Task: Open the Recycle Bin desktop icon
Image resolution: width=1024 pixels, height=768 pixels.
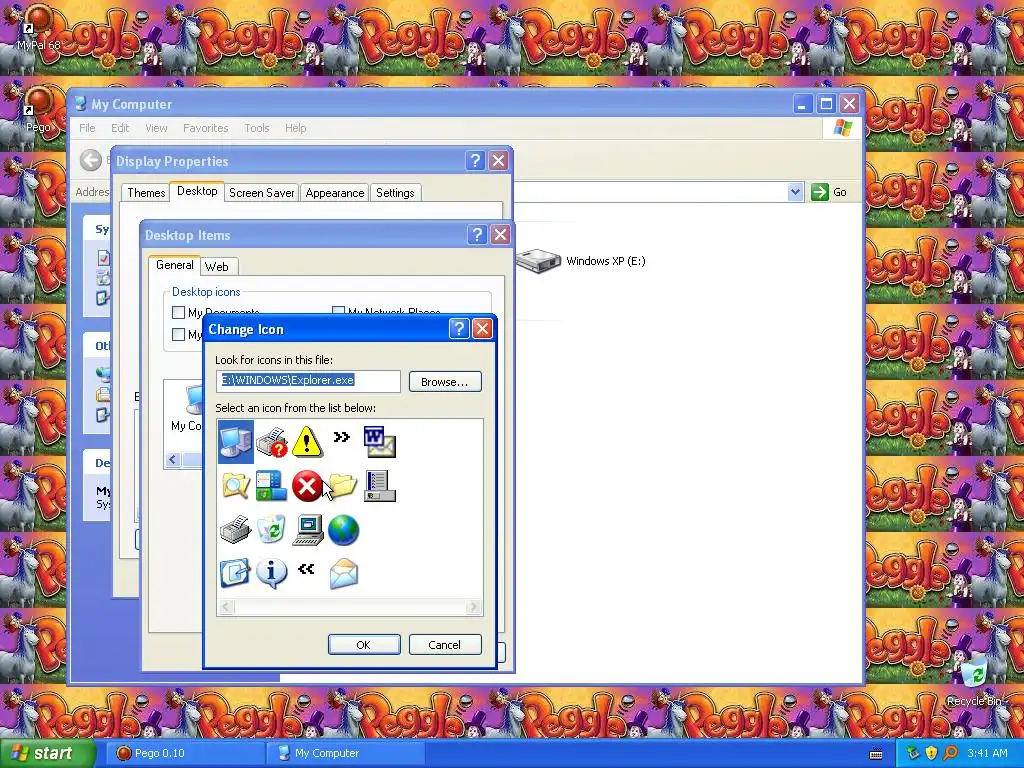Action: (x=974, y=680)
